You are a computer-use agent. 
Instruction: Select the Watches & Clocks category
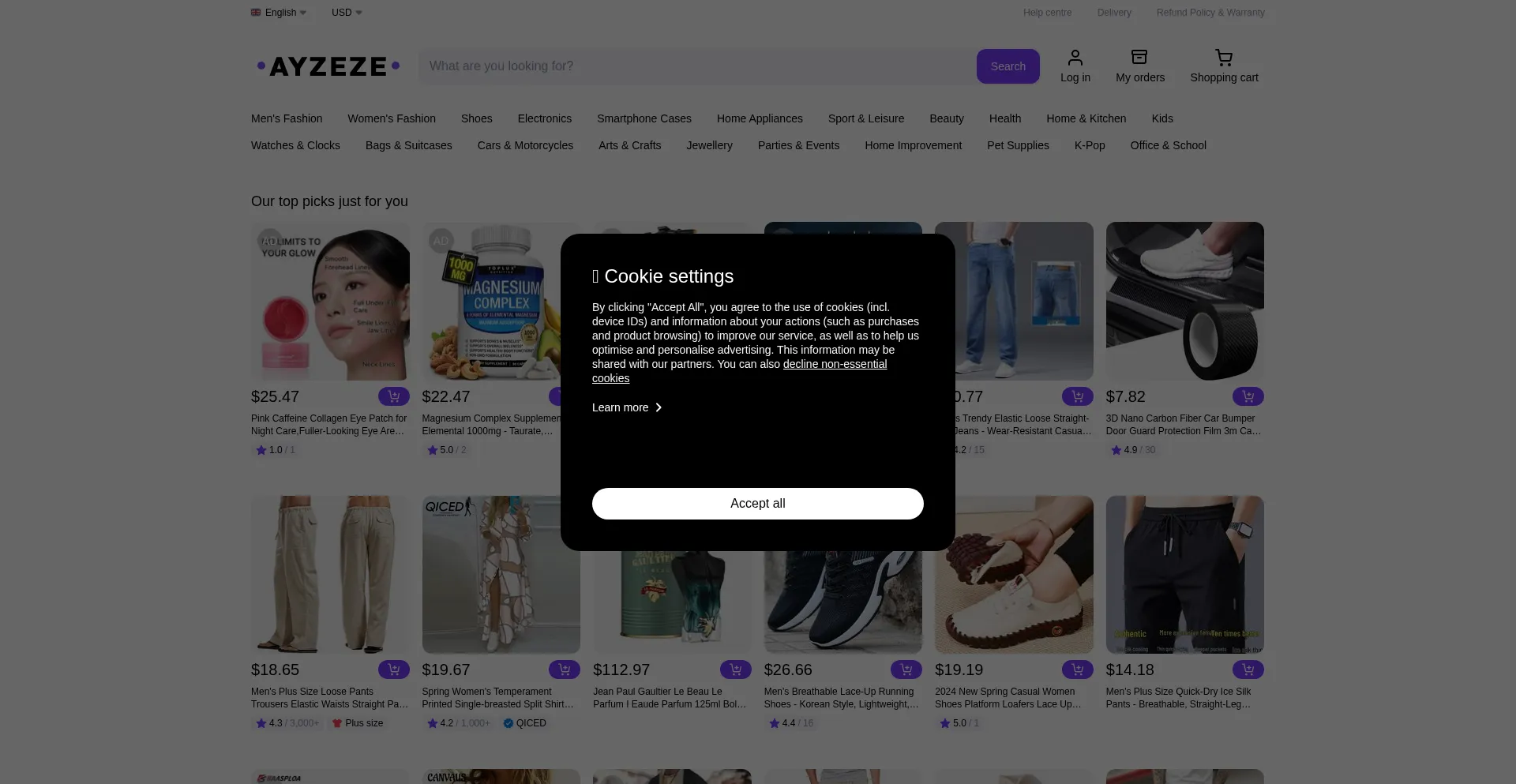[295, 145]
